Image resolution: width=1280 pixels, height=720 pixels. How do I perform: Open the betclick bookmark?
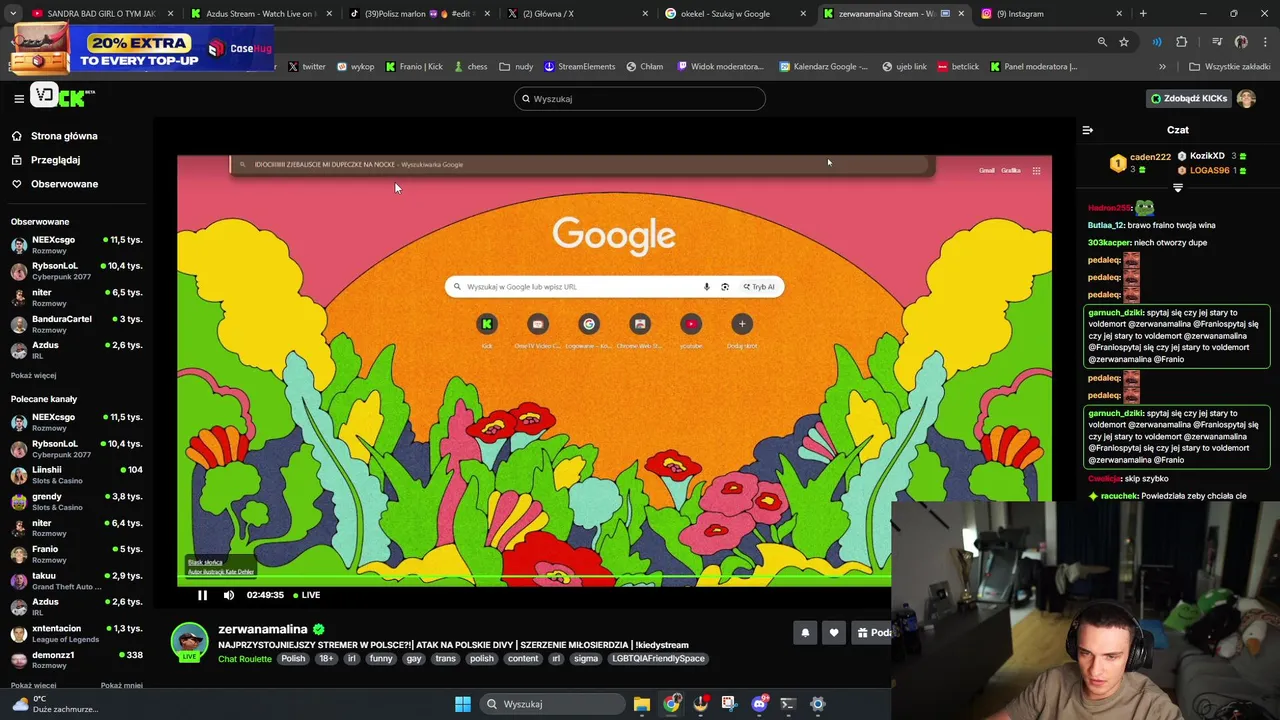click(958, 67)
